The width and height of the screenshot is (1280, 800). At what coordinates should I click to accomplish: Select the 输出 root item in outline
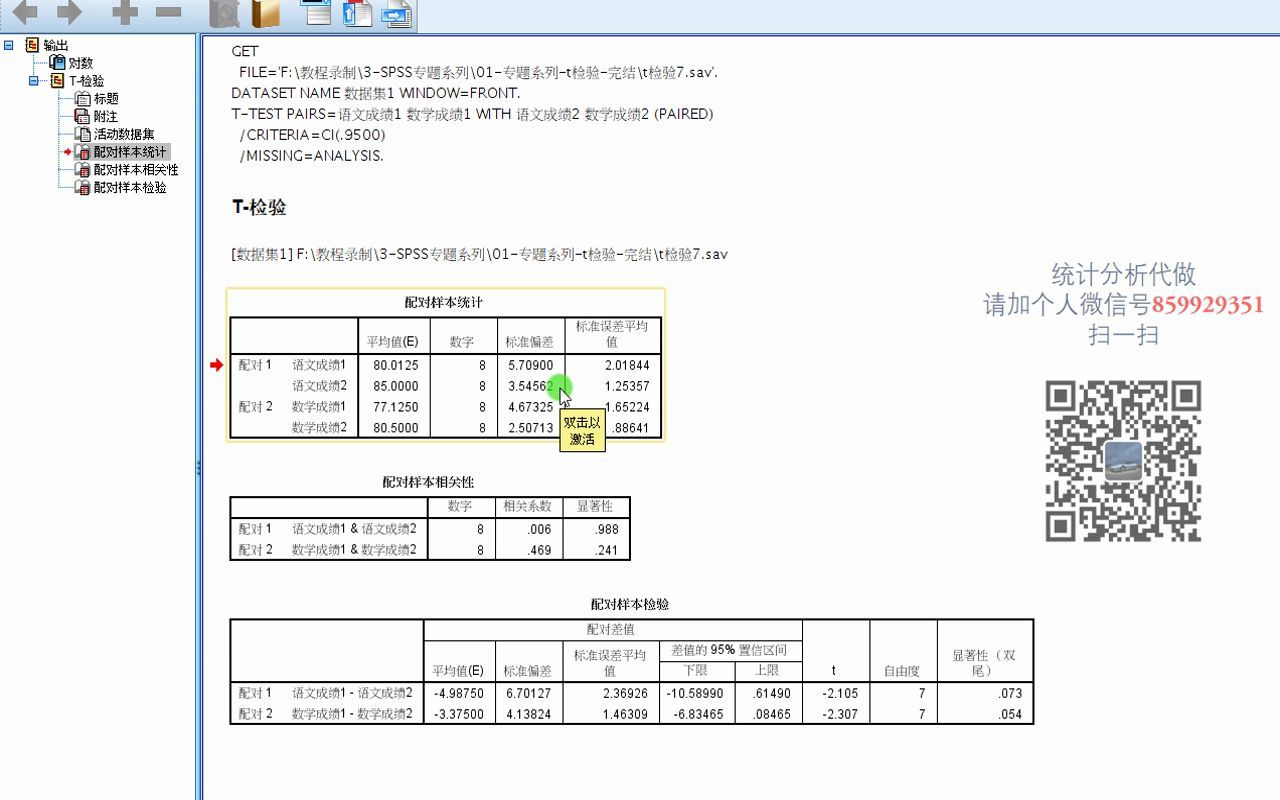(56, 45)
